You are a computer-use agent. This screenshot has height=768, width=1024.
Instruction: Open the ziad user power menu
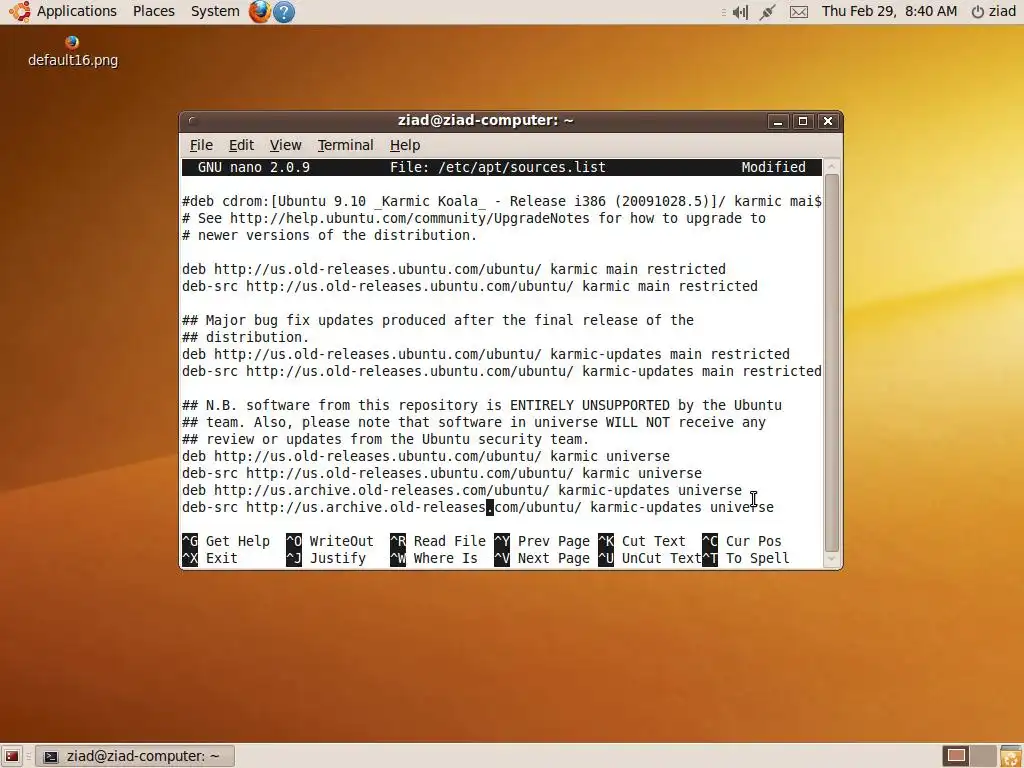(994, 11)
